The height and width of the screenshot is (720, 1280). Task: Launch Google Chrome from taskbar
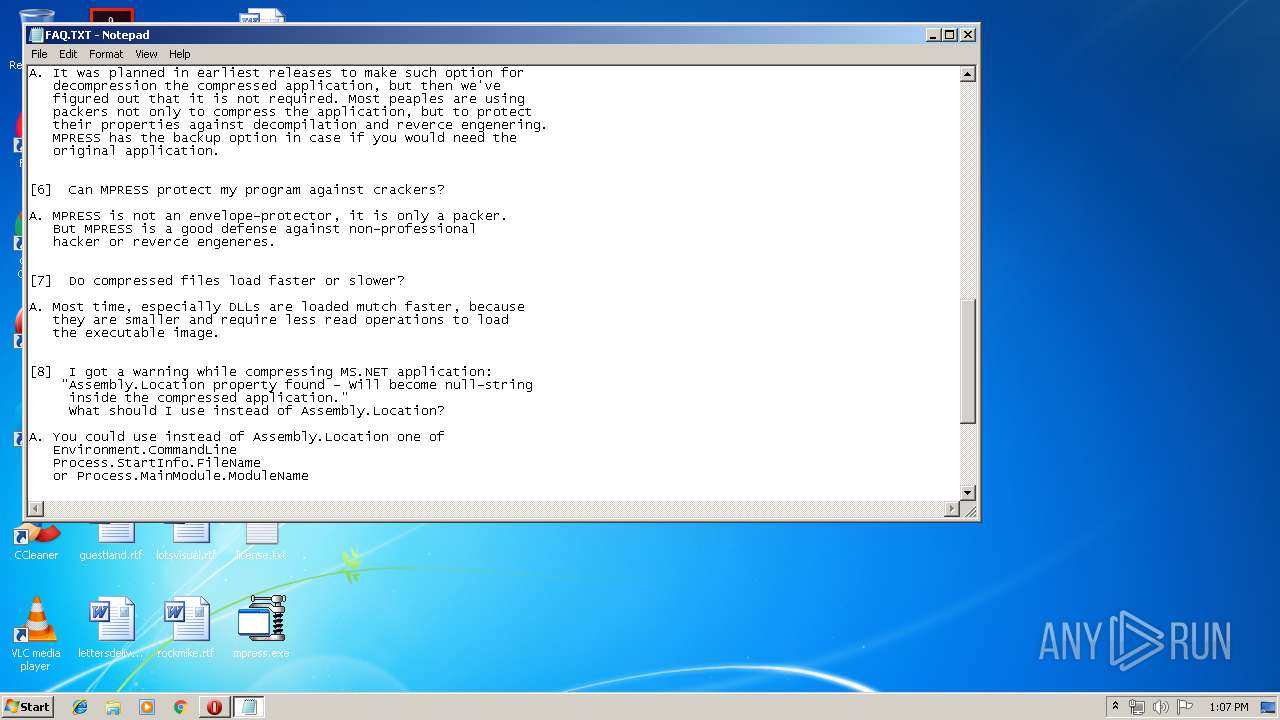pos(180,707)
